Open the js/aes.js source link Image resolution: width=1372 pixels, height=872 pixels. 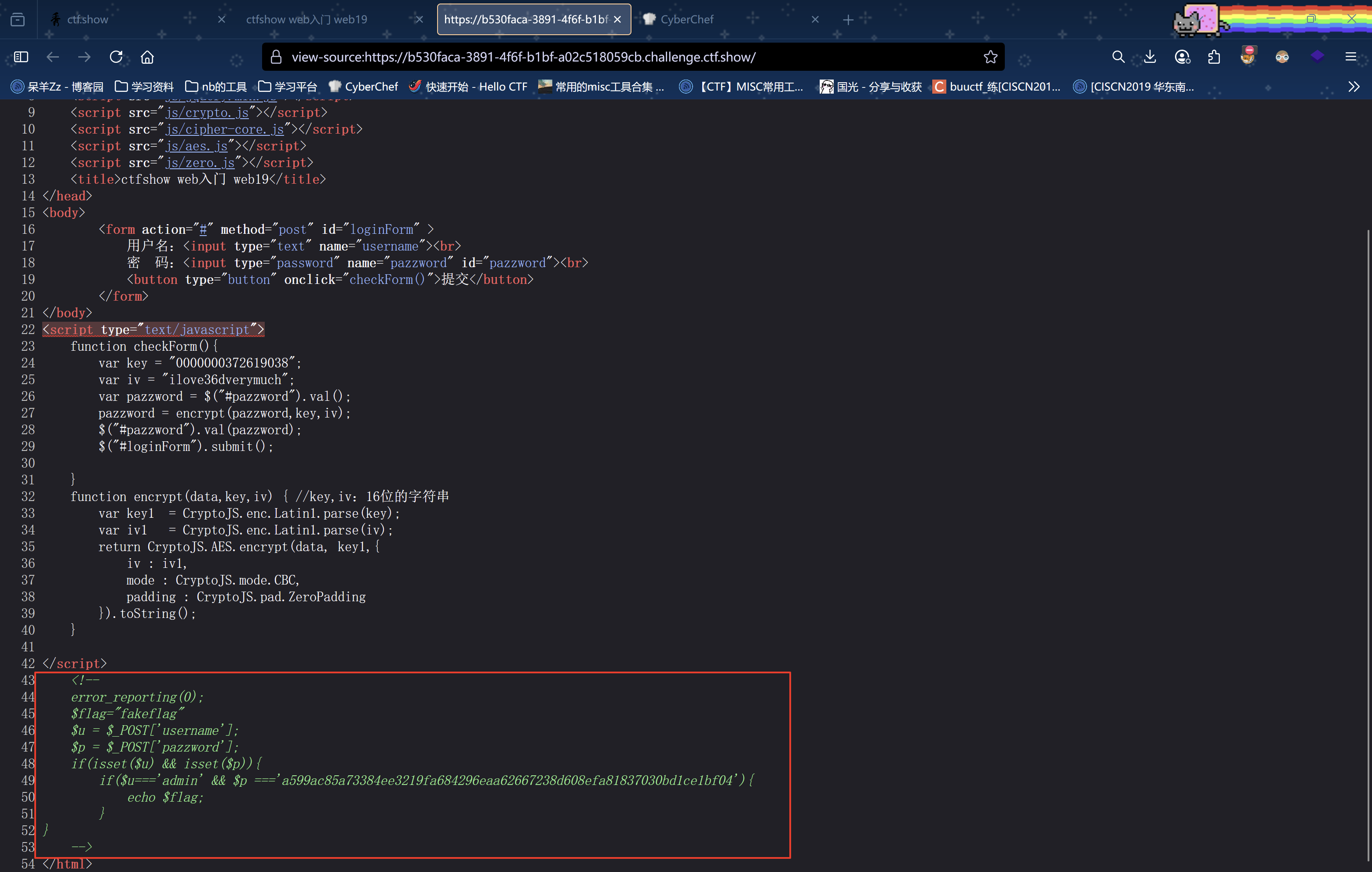[x=196, y=146]
